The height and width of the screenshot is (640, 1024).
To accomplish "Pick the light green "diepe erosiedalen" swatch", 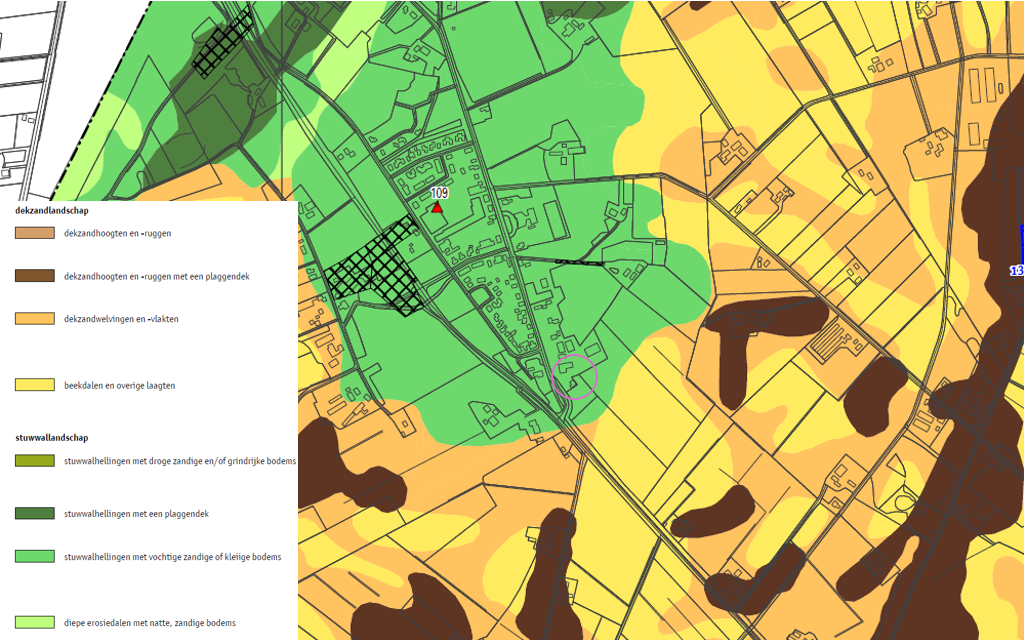I will pos(35,622).
